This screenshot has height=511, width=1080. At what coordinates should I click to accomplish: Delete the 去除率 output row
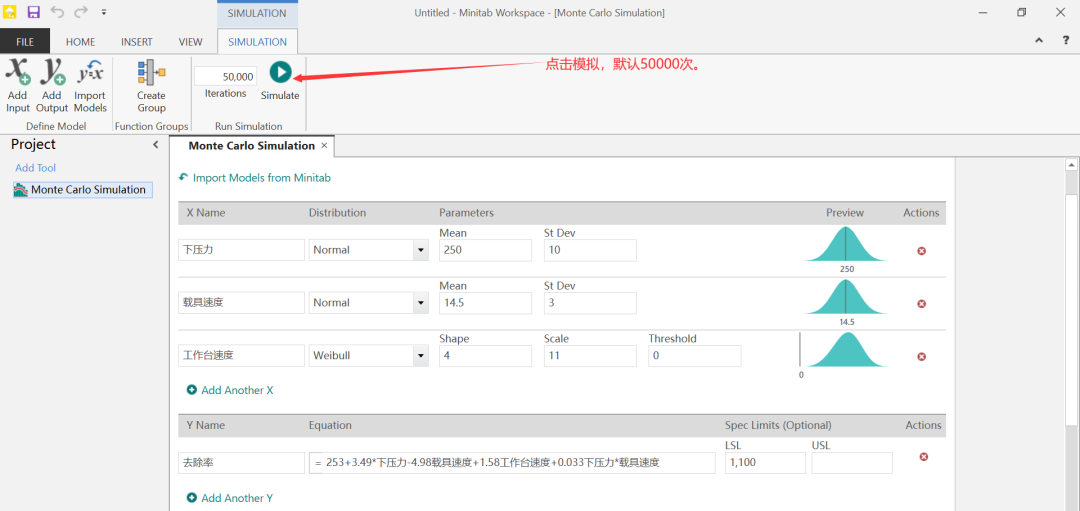tap(924, 457)
